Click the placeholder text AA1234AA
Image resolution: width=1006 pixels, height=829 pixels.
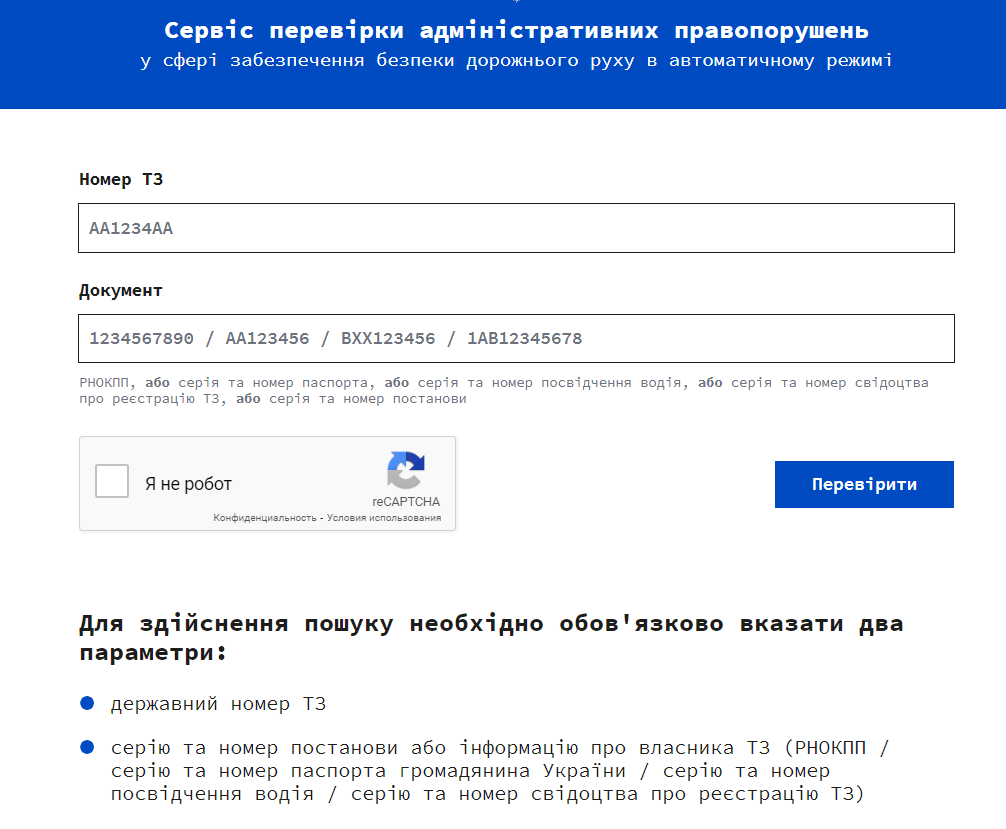click(129, 228)
